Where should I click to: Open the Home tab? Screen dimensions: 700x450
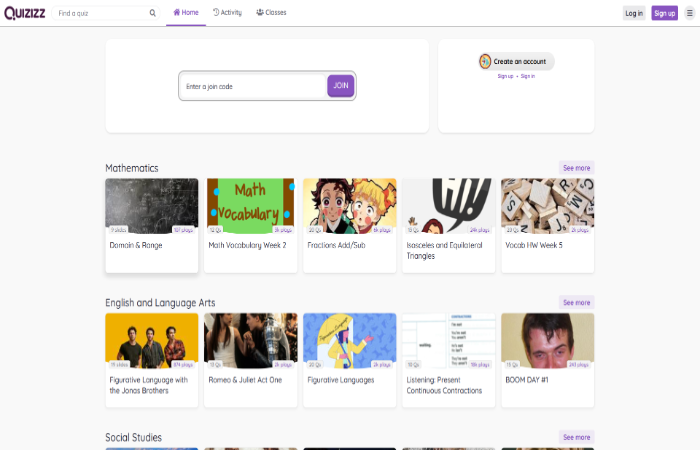pyautogui.click(x=186, y=12)
